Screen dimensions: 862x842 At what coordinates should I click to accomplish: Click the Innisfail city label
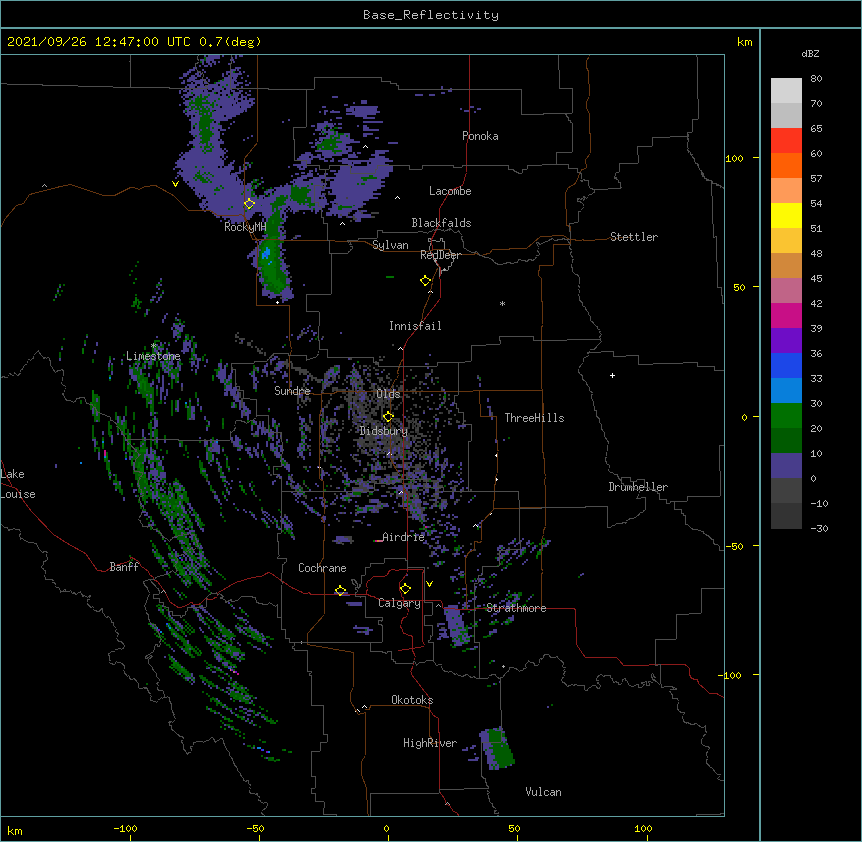[x=415, y=326]
